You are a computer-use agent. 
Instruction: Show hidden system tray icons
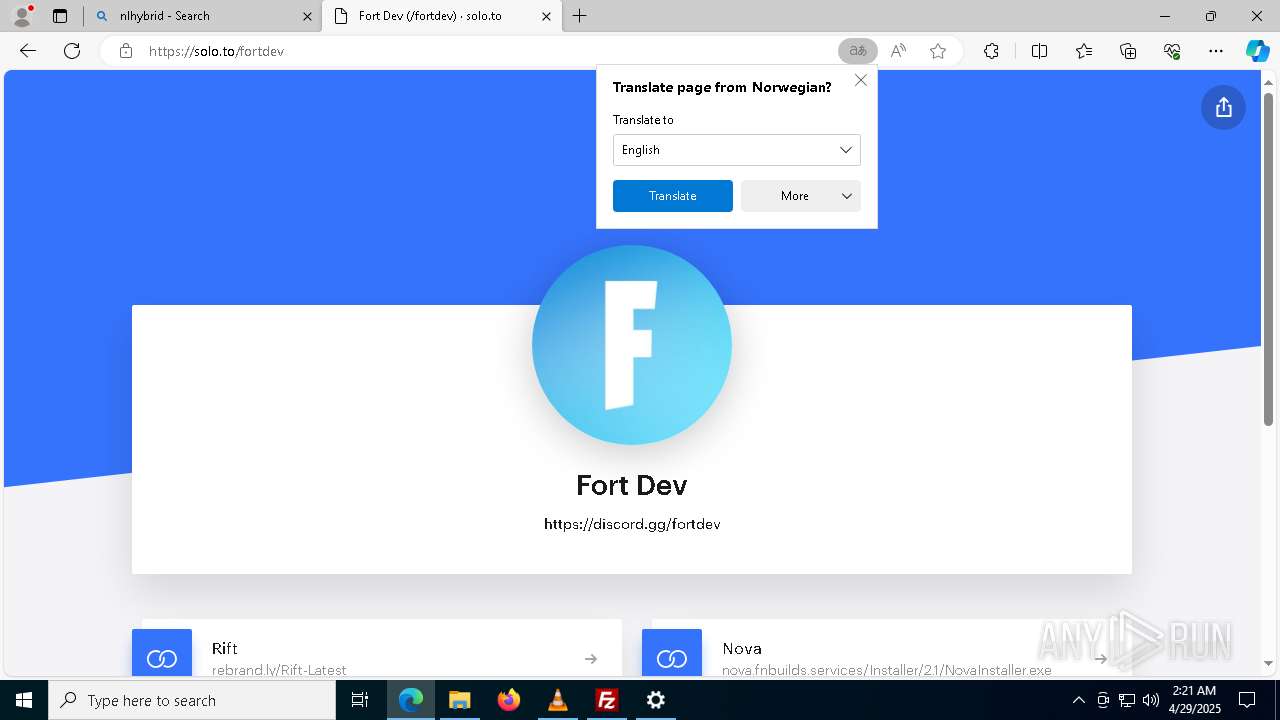1078,700
